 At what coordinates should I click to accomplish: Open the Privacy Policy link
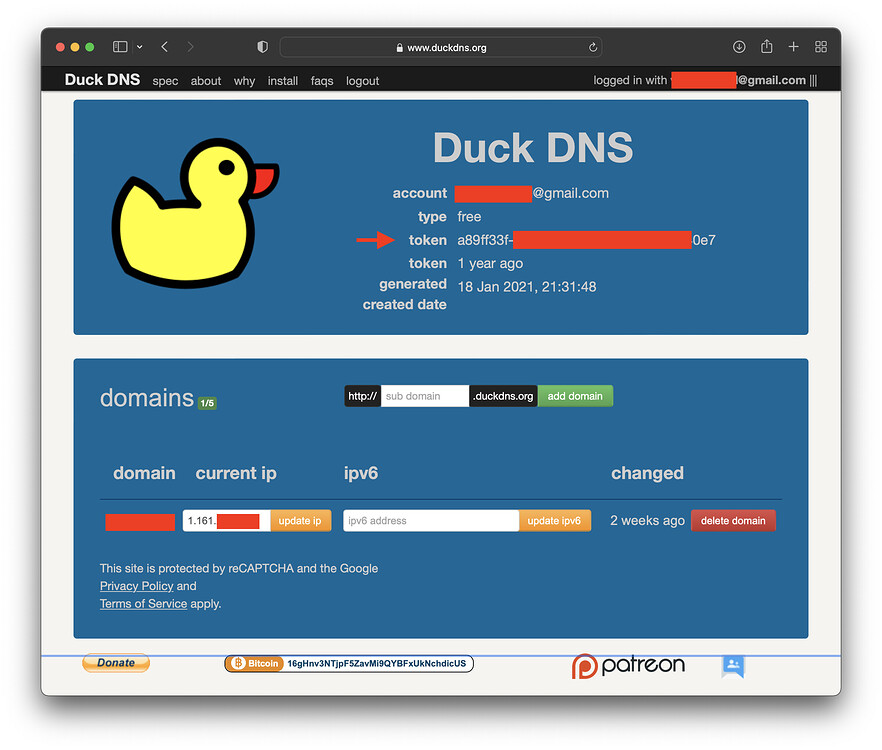137,586
